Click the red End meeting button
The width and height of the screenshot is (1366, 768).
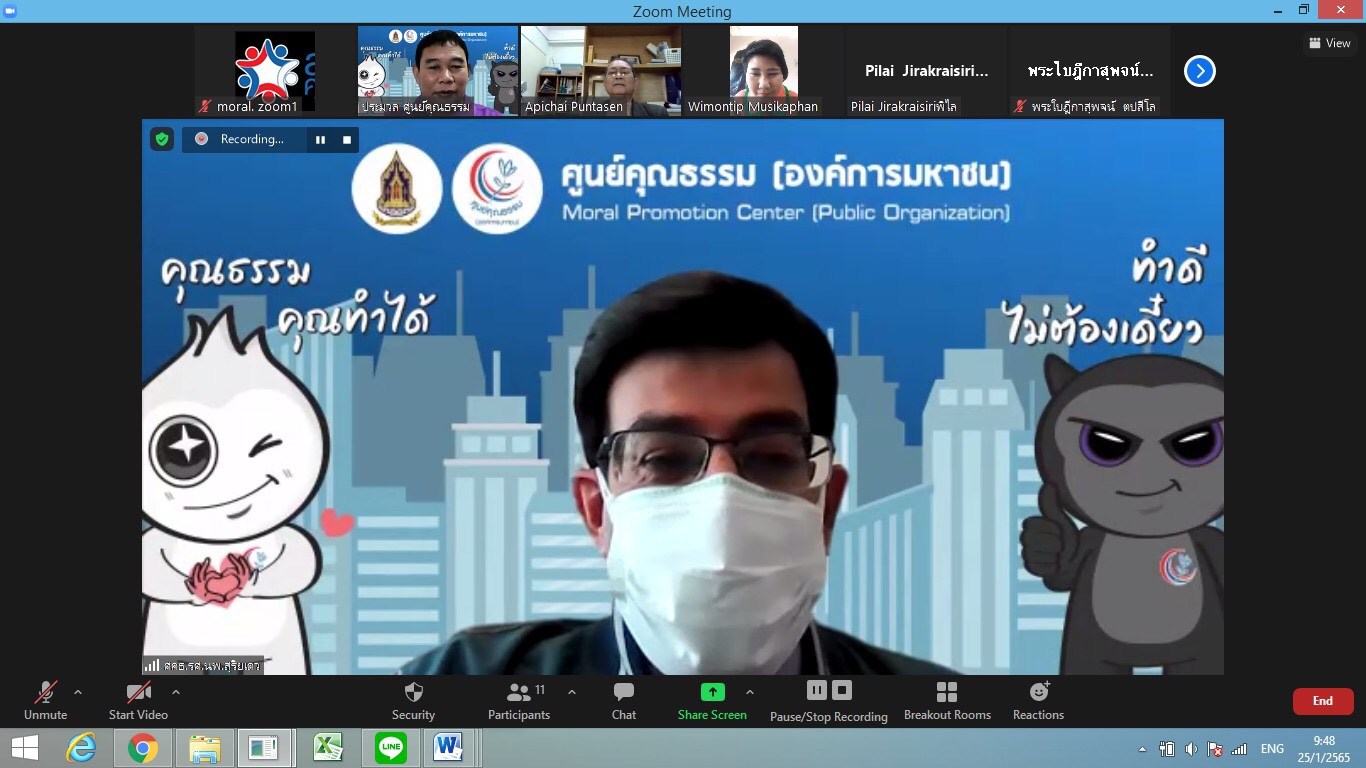[x=1323, y=701]
